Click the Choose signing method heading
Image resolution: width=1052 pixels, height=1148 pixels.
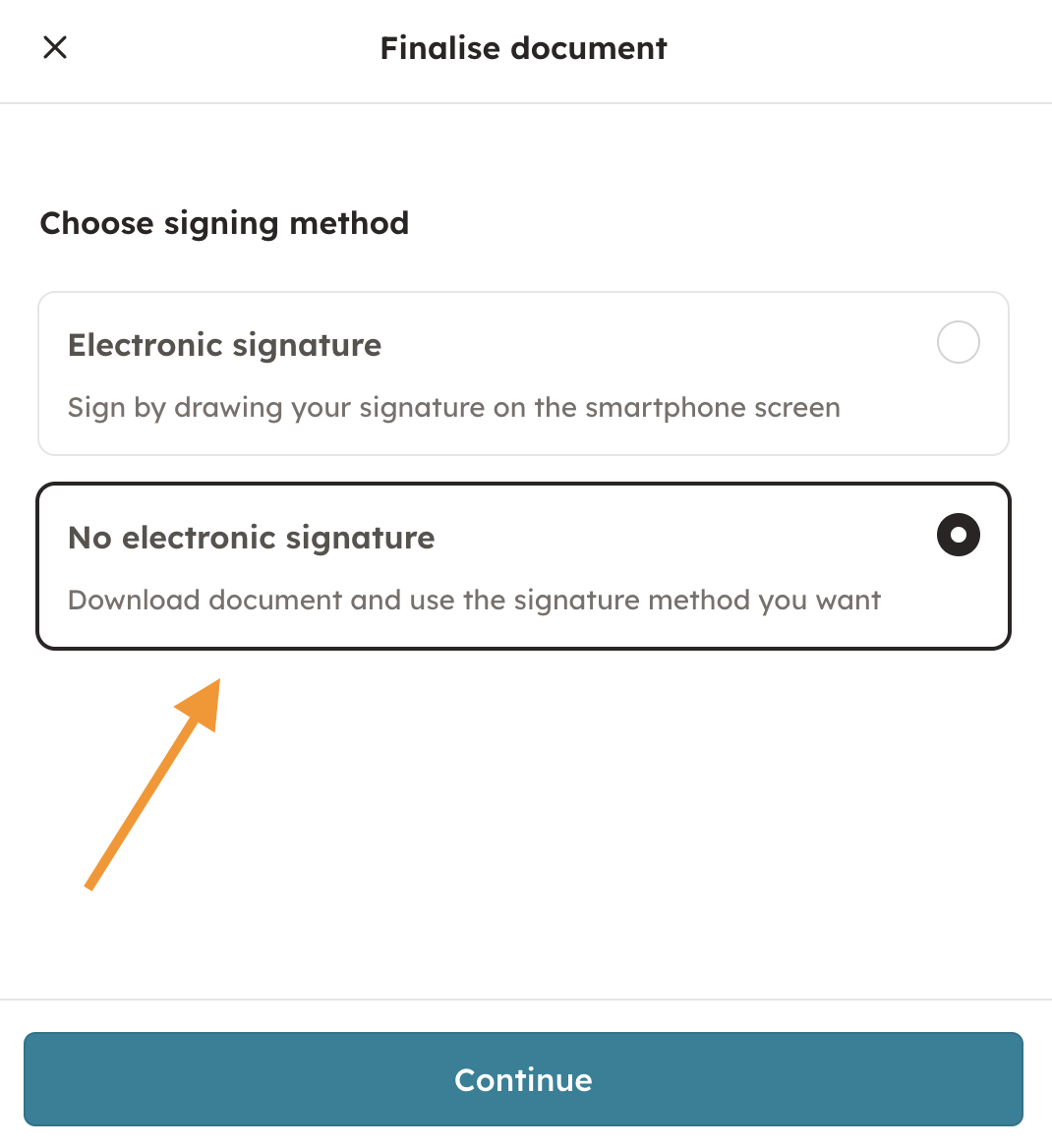224,223
